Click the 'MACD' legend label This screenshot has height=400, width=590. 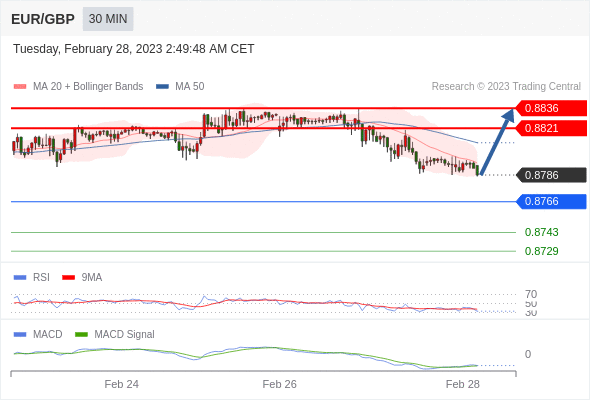[48, 335]
